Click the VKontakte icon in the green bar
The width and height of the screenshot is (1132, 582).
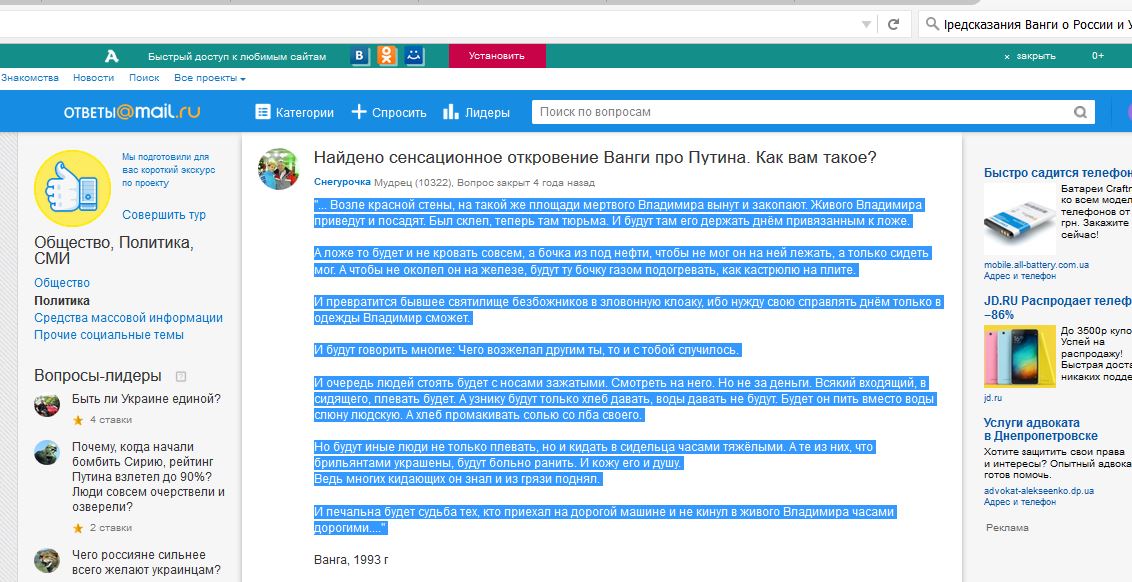[359, 57]
